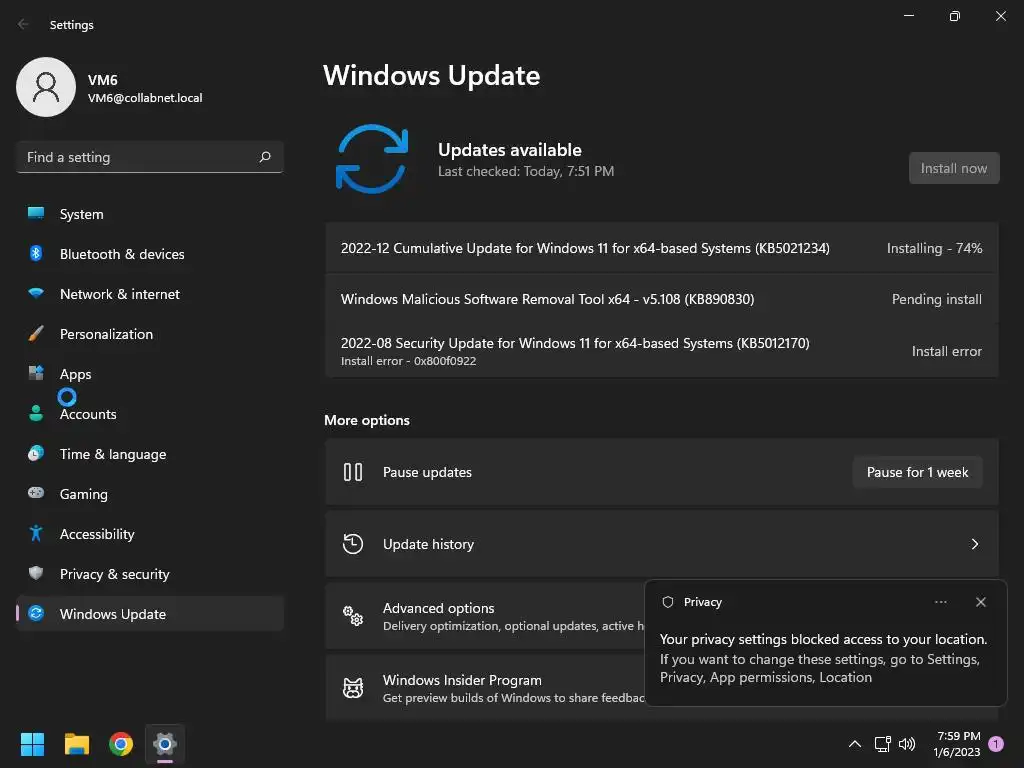Open the Update history row

click(662, 543)
